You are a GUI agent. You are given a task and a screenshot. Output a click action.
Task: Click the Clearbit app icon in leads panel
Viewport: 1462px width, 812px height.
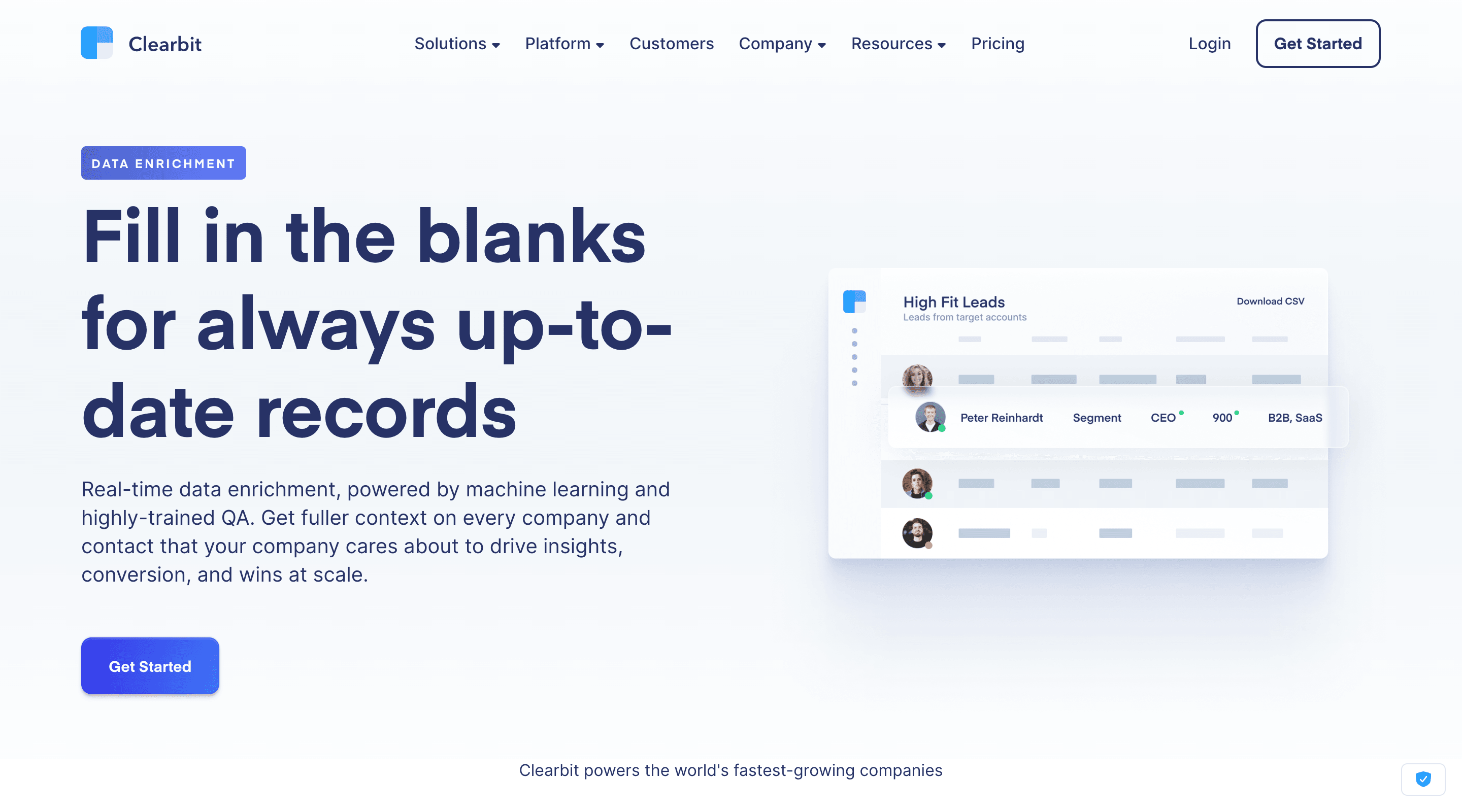(854, 302)
